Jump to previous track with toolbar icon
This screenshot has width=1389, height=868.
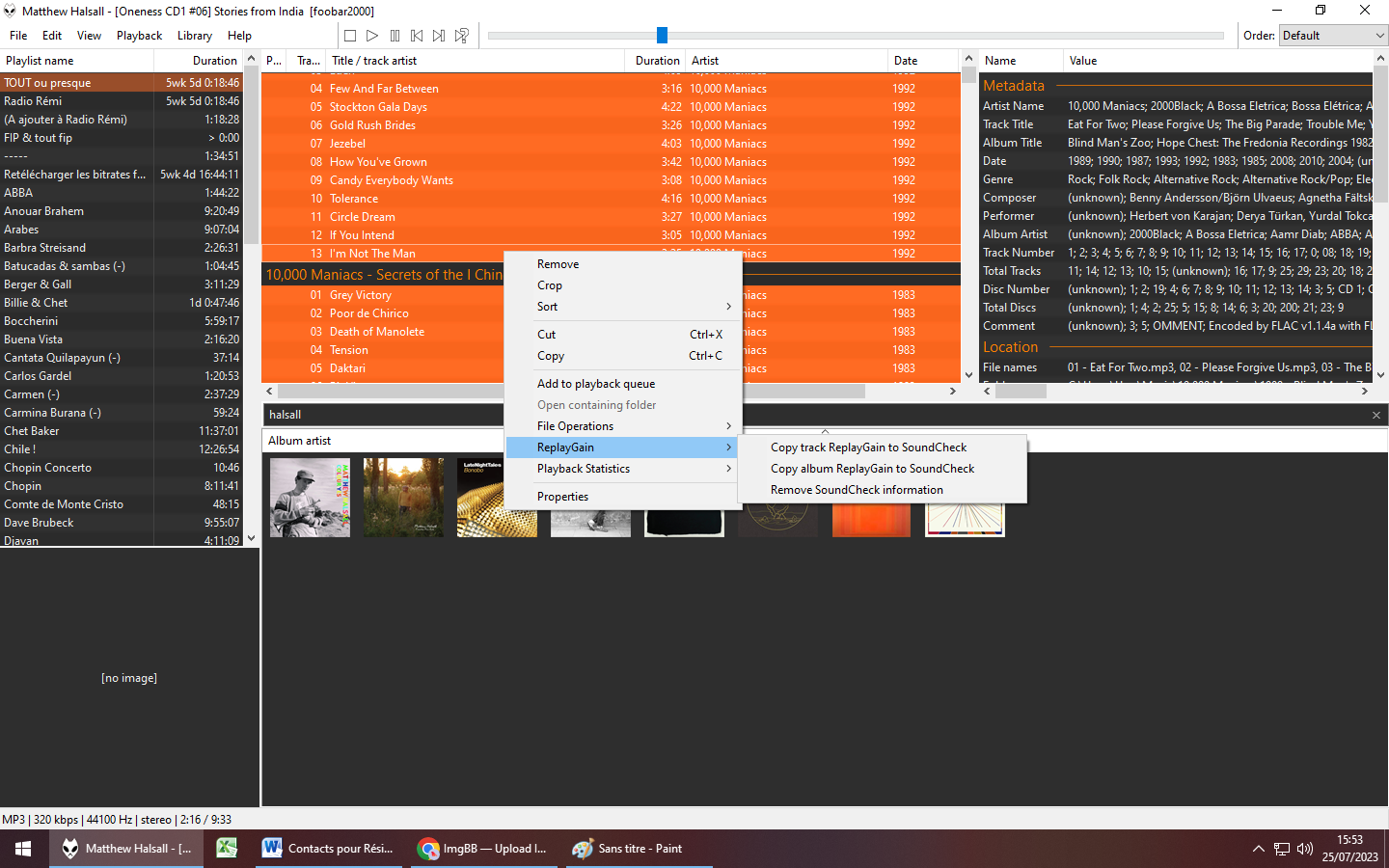417,36
